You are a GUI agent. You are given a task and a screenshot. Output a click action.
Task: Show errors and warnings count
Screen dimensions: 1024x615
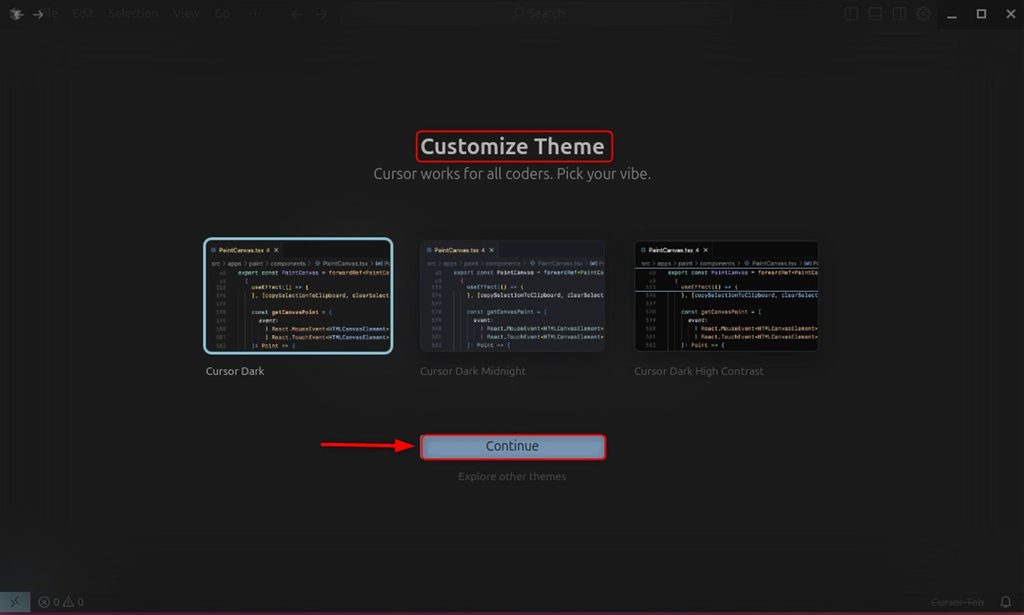click(x=61, y=602)
